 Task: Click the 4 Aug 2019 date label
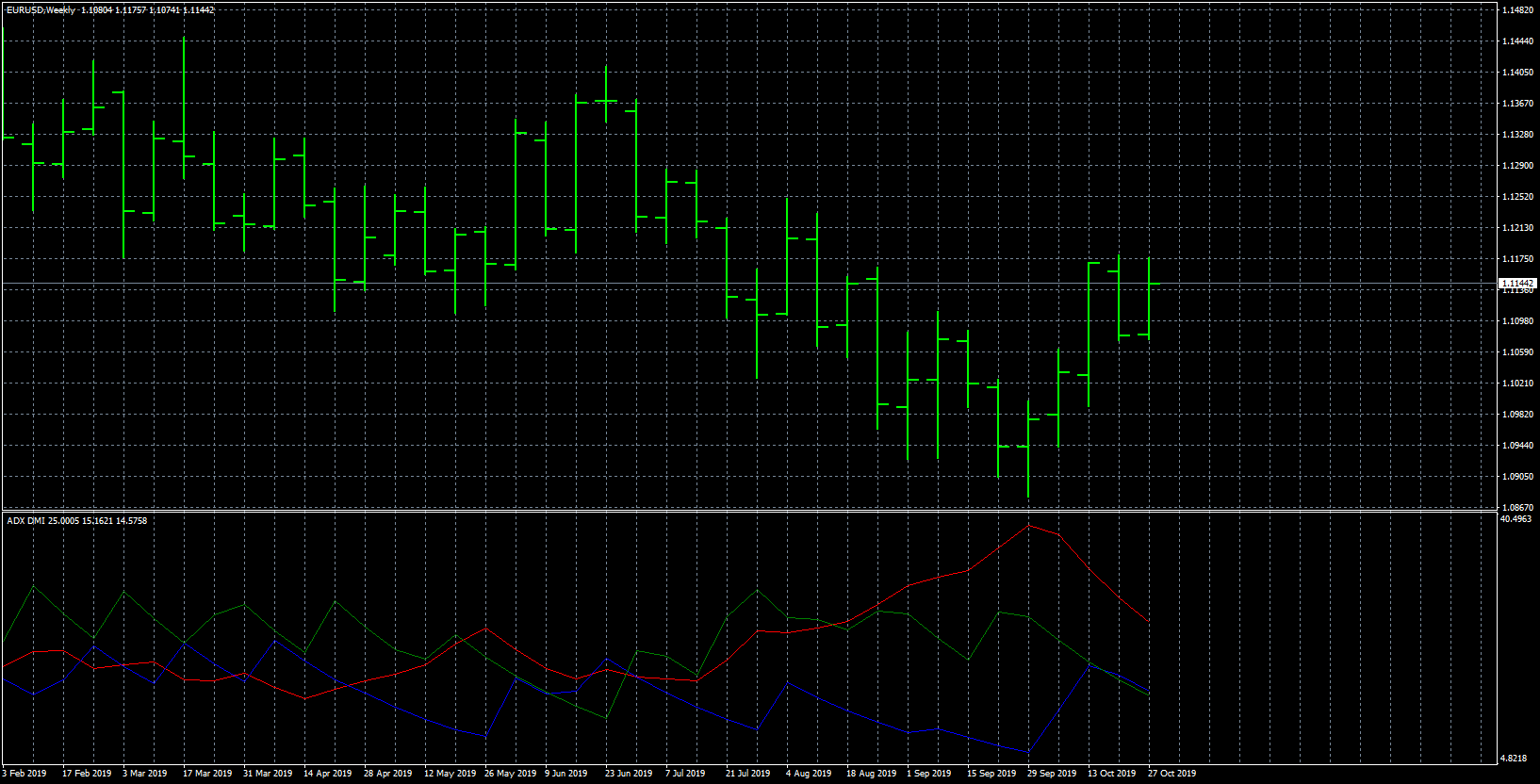coord(809,774)
